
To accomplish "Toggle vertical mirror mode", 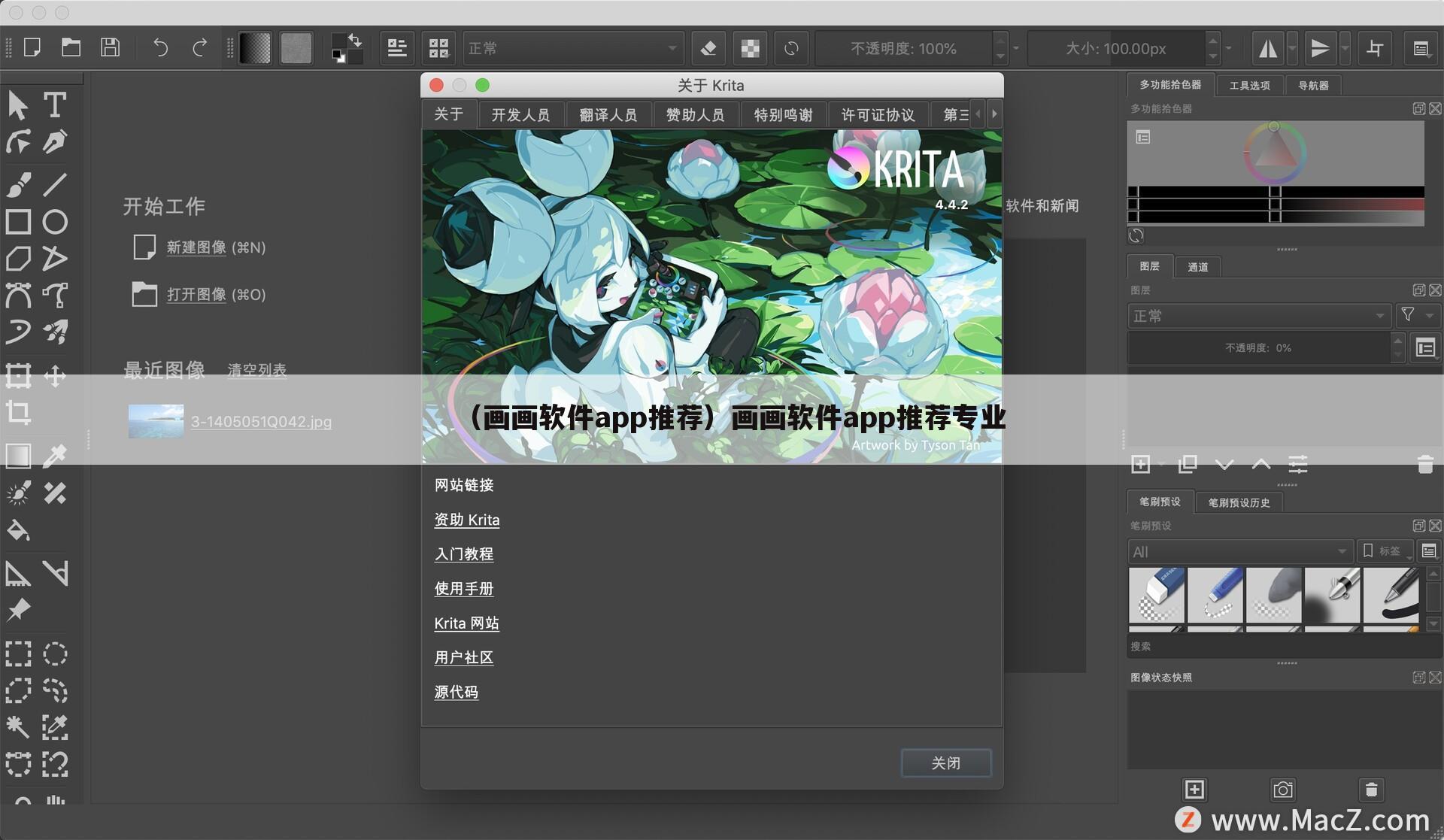I will pos(1320,48).
